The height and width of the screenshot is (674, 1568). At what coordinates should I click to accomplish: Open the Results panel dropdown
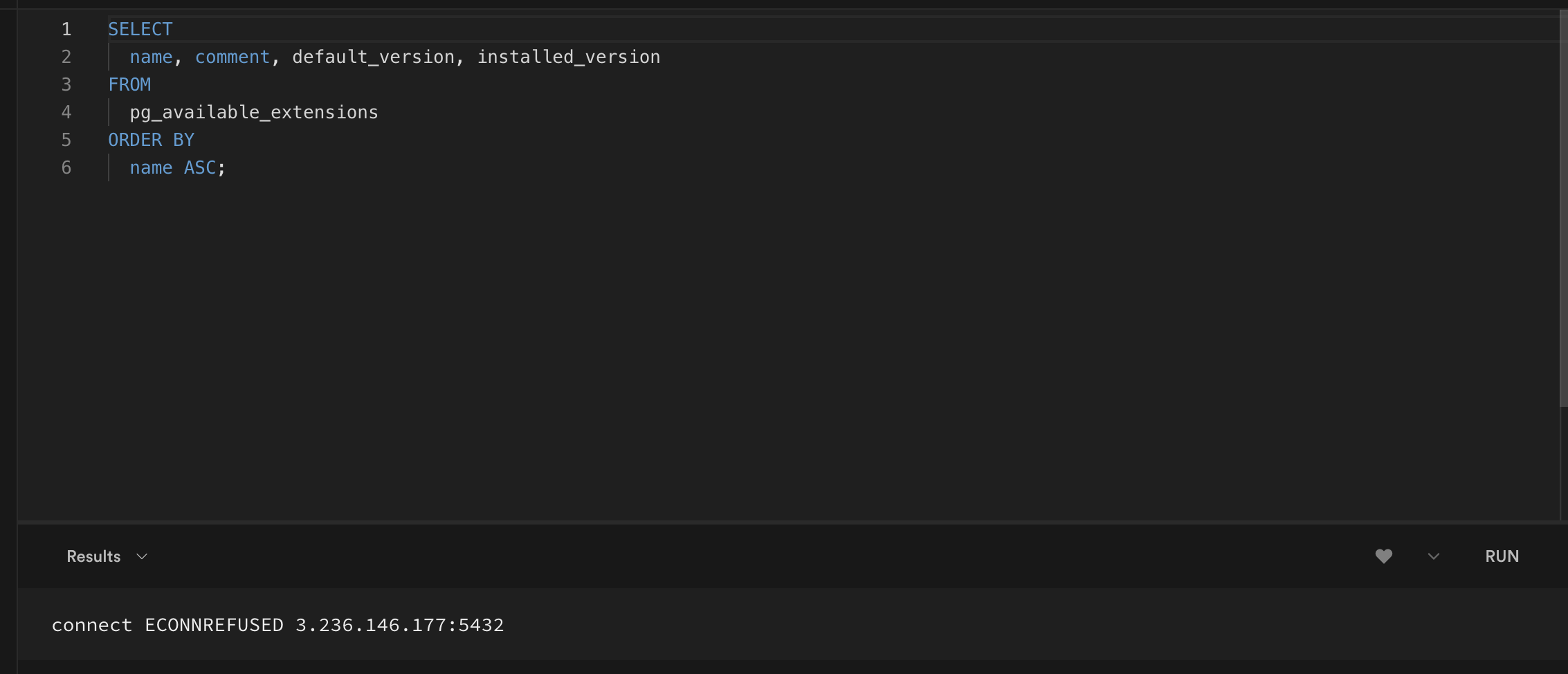click(142, 556)
